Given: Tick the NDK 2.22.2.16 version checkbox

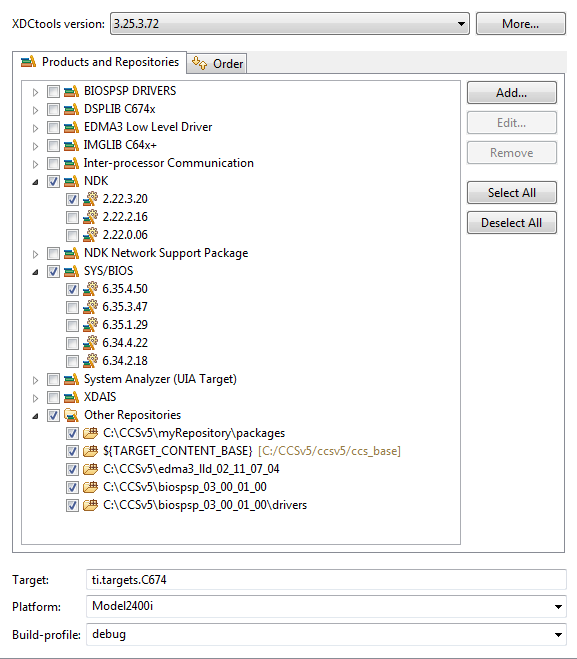Looking at the screenshot, I should coord(72,217).
